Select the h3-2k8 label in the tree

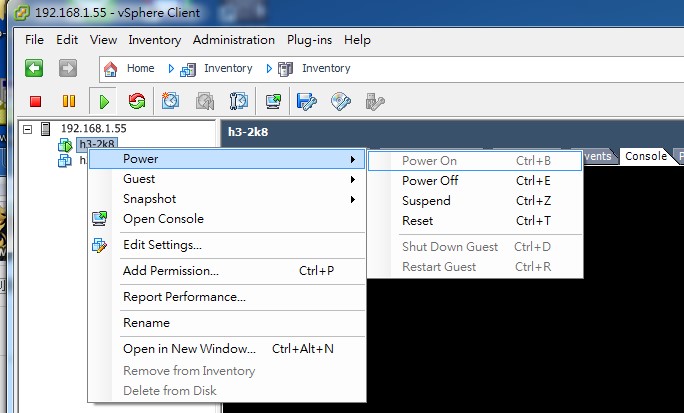click(x=97, y=144)
